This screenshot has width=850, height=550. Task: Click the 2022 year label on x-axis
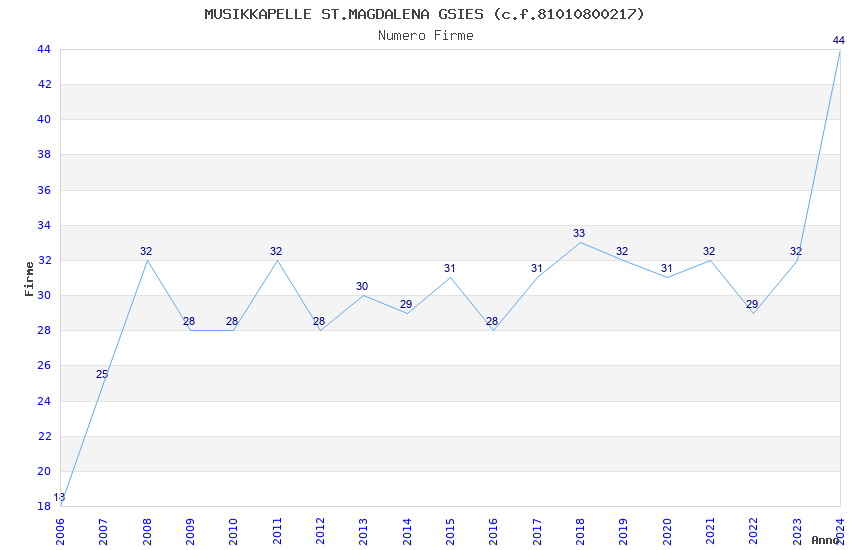coord(754,531)
